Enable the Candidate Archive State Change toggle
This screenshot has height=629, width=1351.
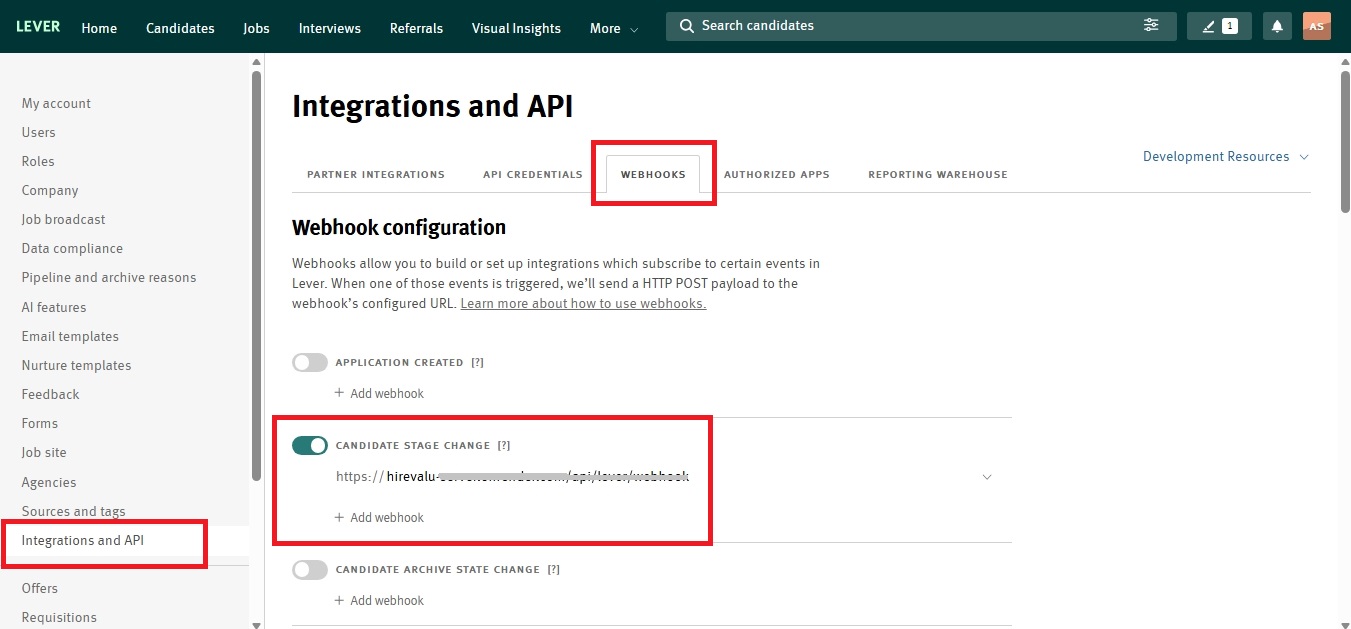point(310,569)
